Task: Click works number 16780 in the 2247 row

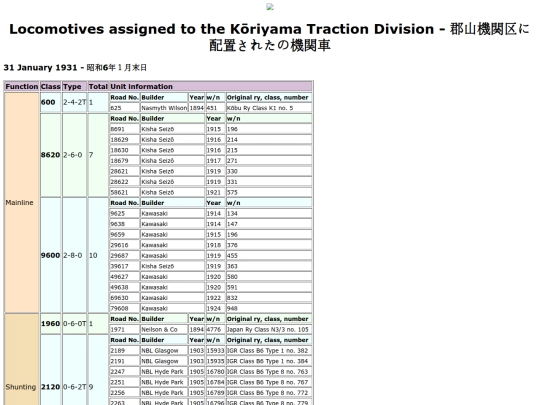Action: 215,372
